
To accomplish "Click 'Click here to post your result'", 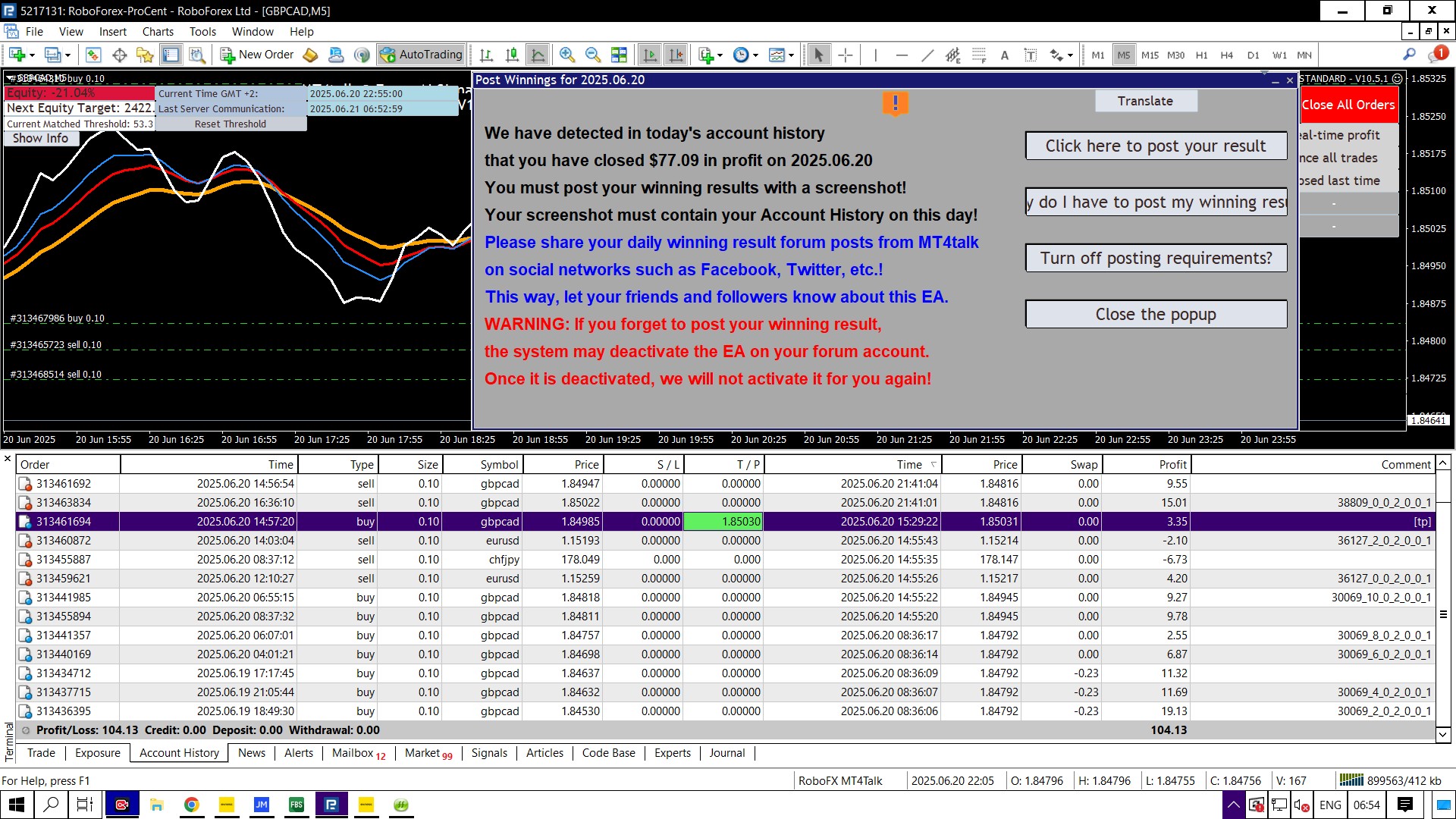I will (x=1155, y=146).
